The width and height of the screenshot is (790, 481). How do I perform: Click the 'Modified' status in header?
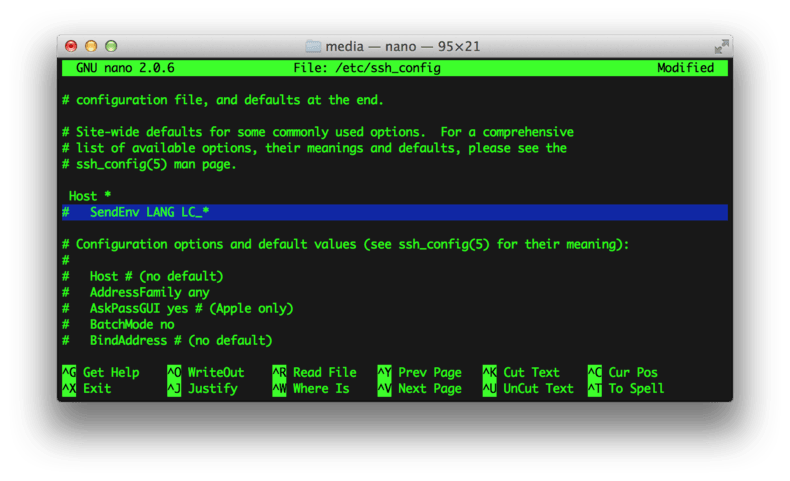point(685,68)
